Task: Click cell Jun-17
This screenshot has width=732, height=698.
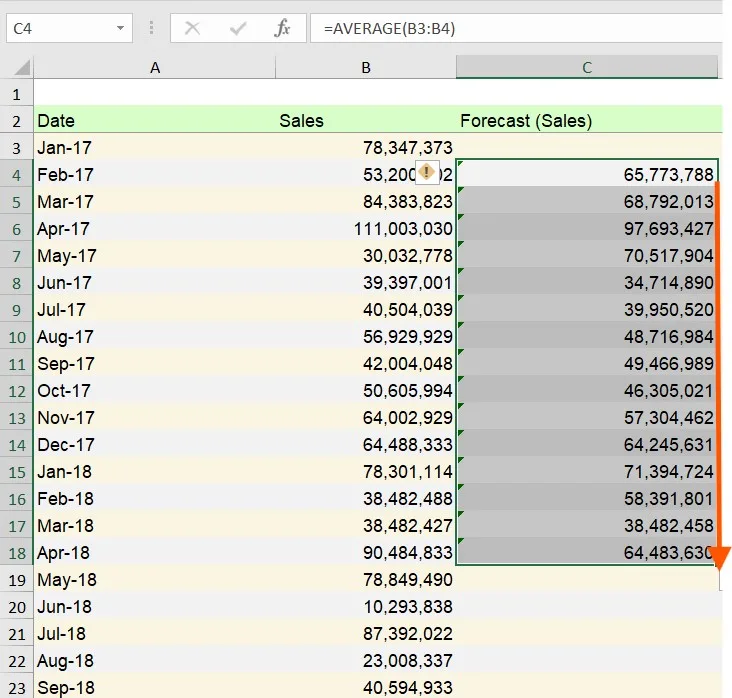Action: click(155, 283)
